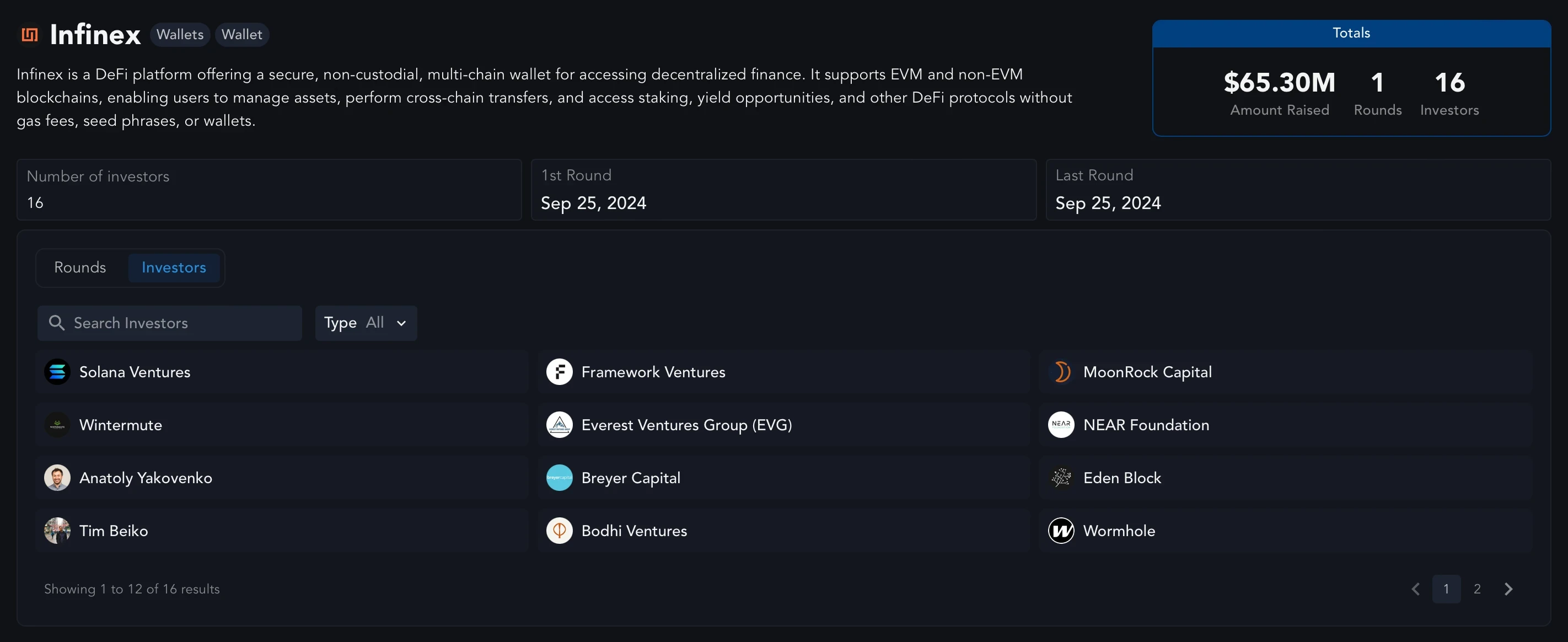Open page 2 of results

(x=1476, y=589)
